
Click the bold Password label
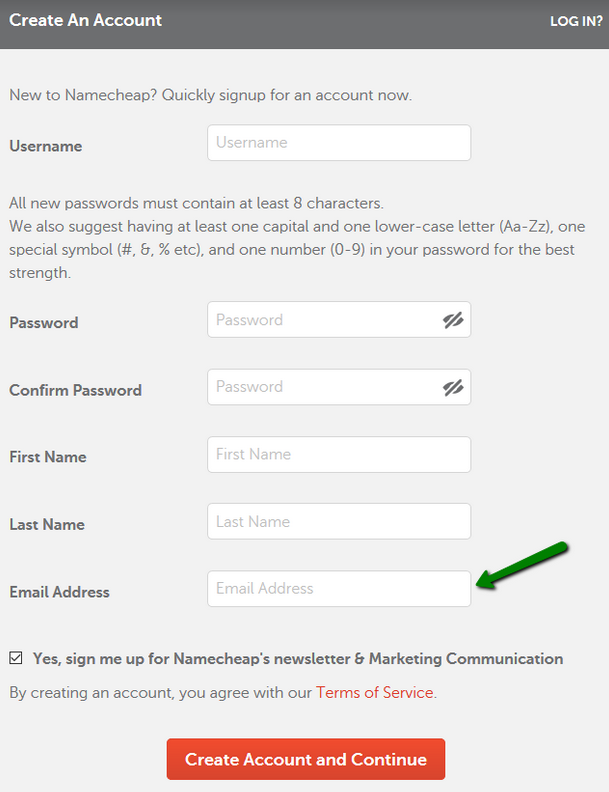point(44,323)
